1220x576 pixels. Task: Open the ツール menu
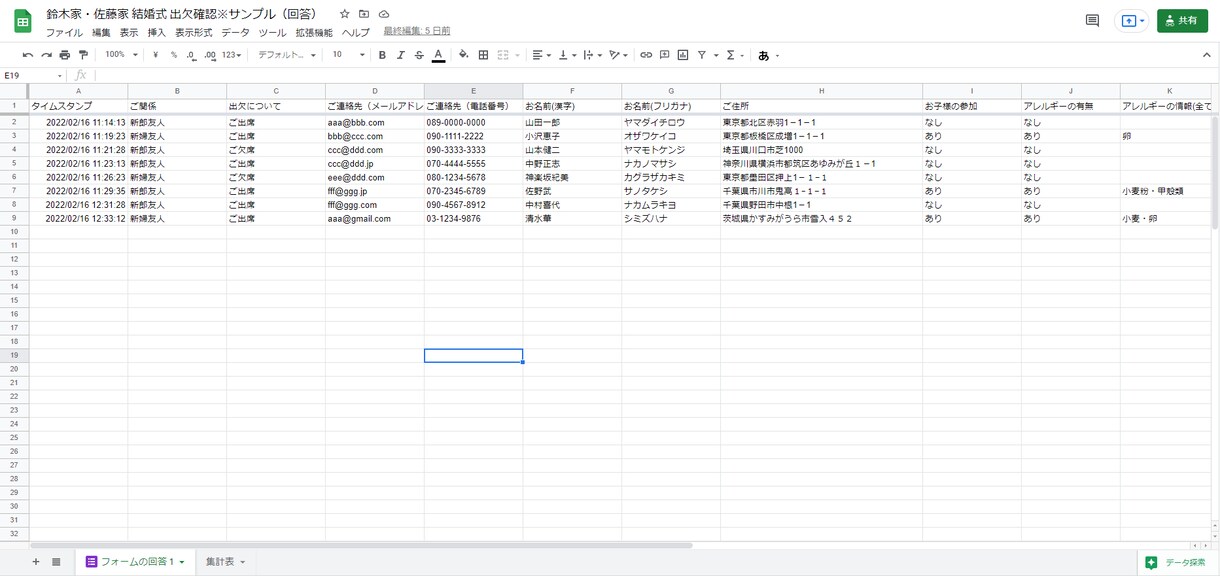[x=272, y=33]
